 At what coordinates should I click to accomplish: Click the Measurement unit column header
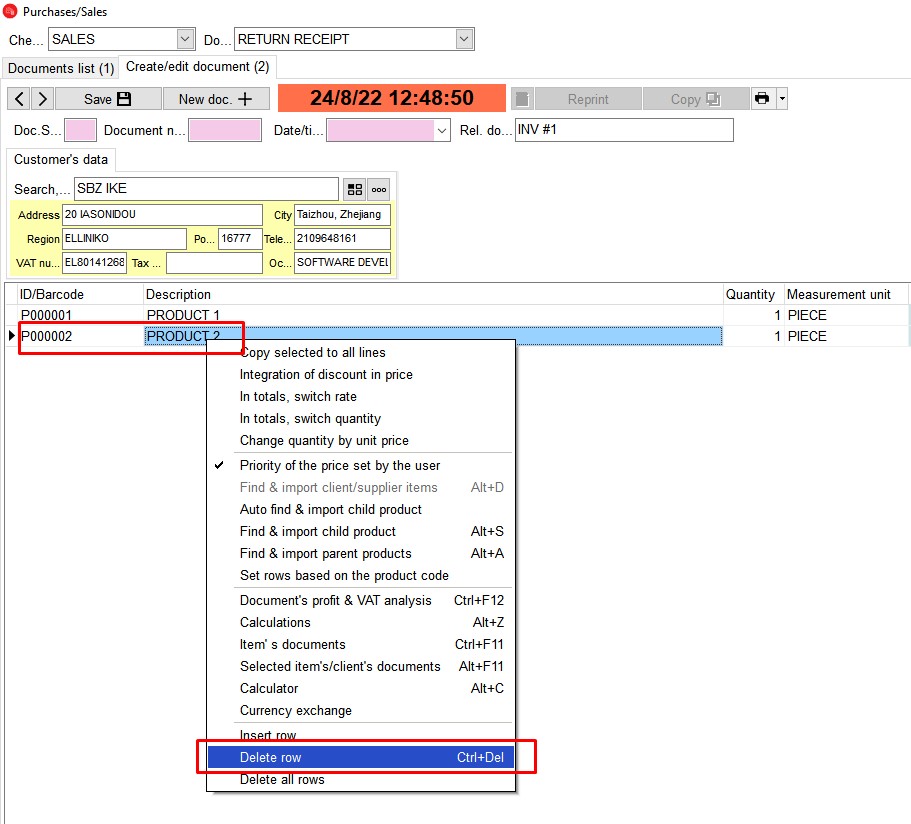click(845, 295)
